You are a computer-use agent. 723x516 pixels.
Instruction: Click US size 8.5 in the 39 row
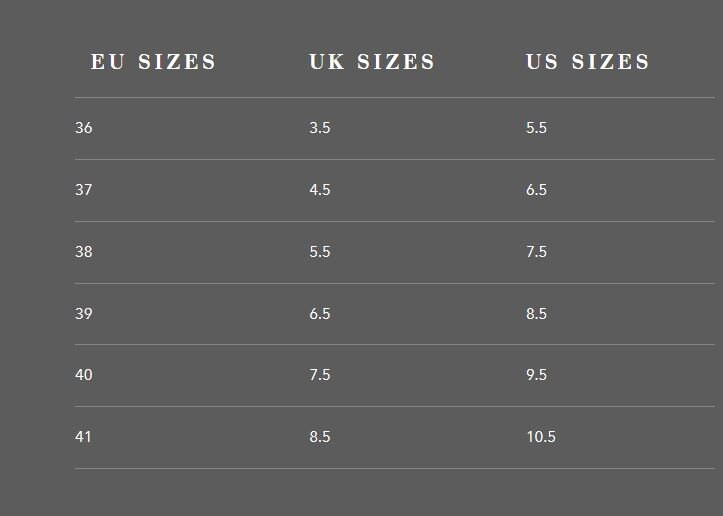(536, 314)
